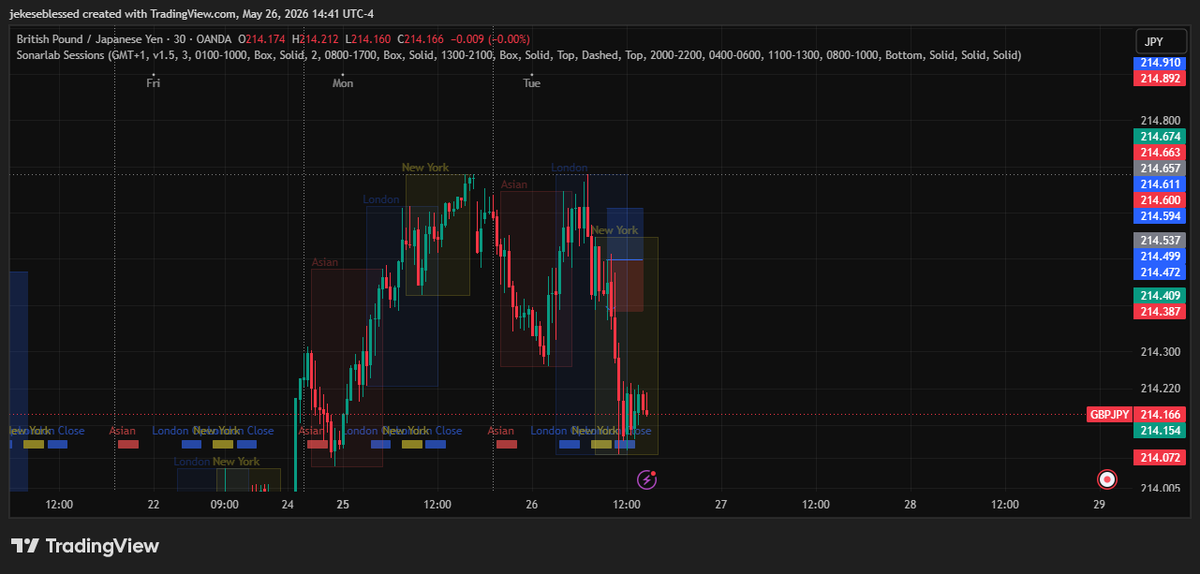Click the GBPJPY symbol price tag

[x=1109, y=414]
